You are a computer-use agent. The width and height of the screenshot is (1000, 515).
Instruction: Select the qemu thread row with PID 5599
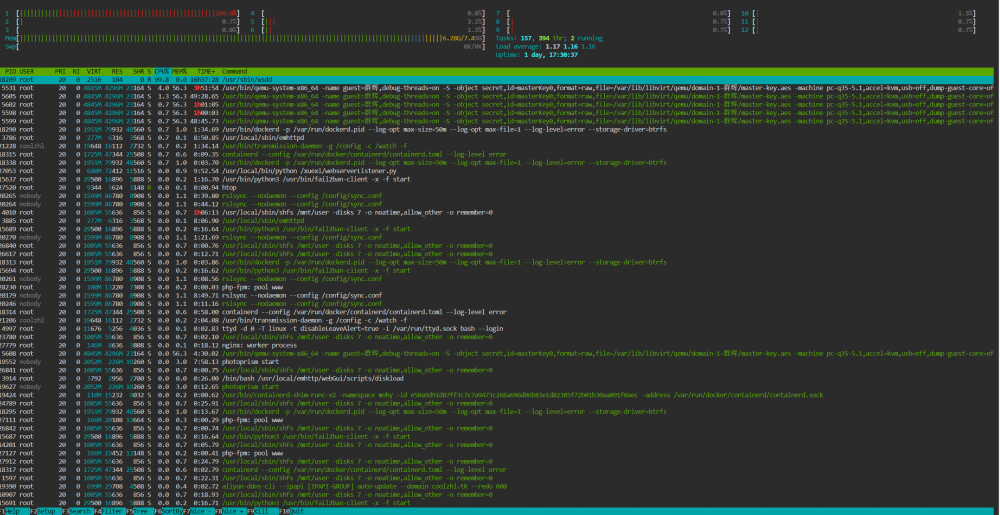497,121
